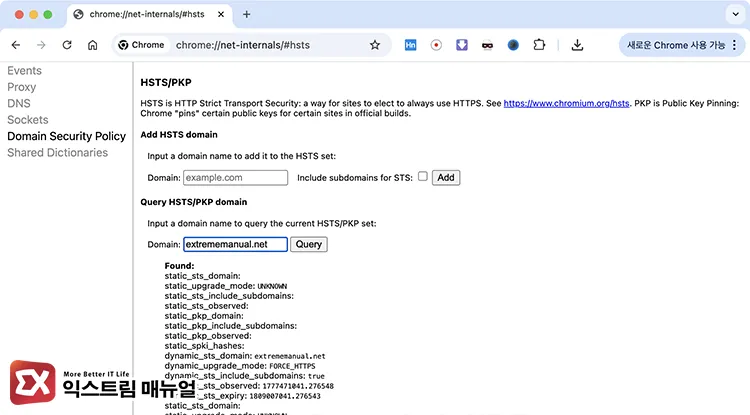The image size is (750, 415).
Task: Toggle Include subdomains for STS checkbox
Action: pos(423,176)
